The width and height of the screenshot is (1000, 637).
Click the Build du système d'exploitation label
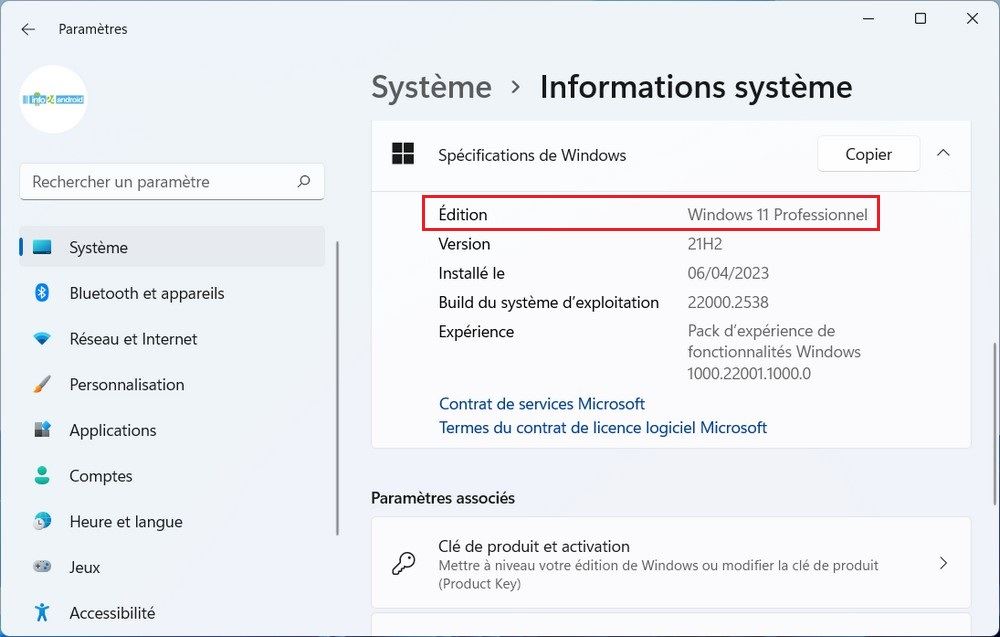tap(548, 303)
